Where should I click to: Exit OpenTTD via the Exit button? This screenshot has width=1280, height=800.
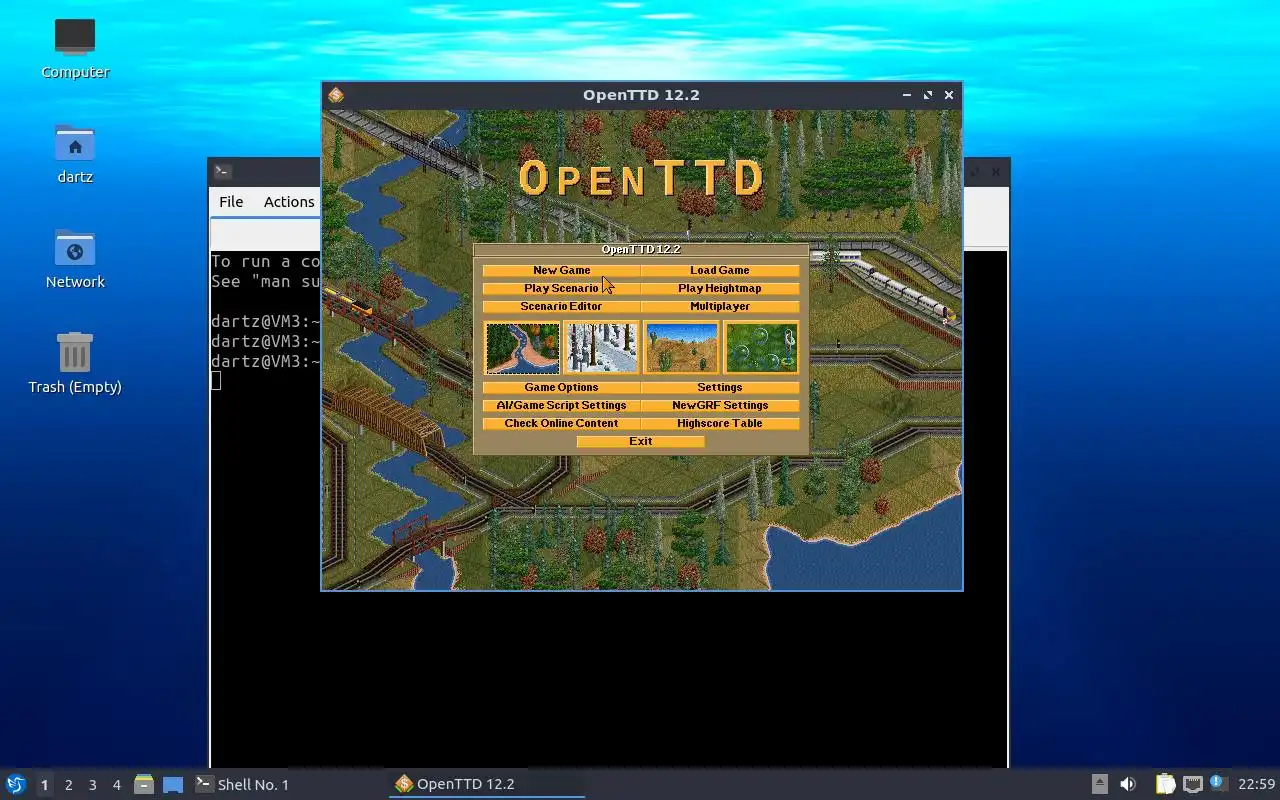(641, 441)
